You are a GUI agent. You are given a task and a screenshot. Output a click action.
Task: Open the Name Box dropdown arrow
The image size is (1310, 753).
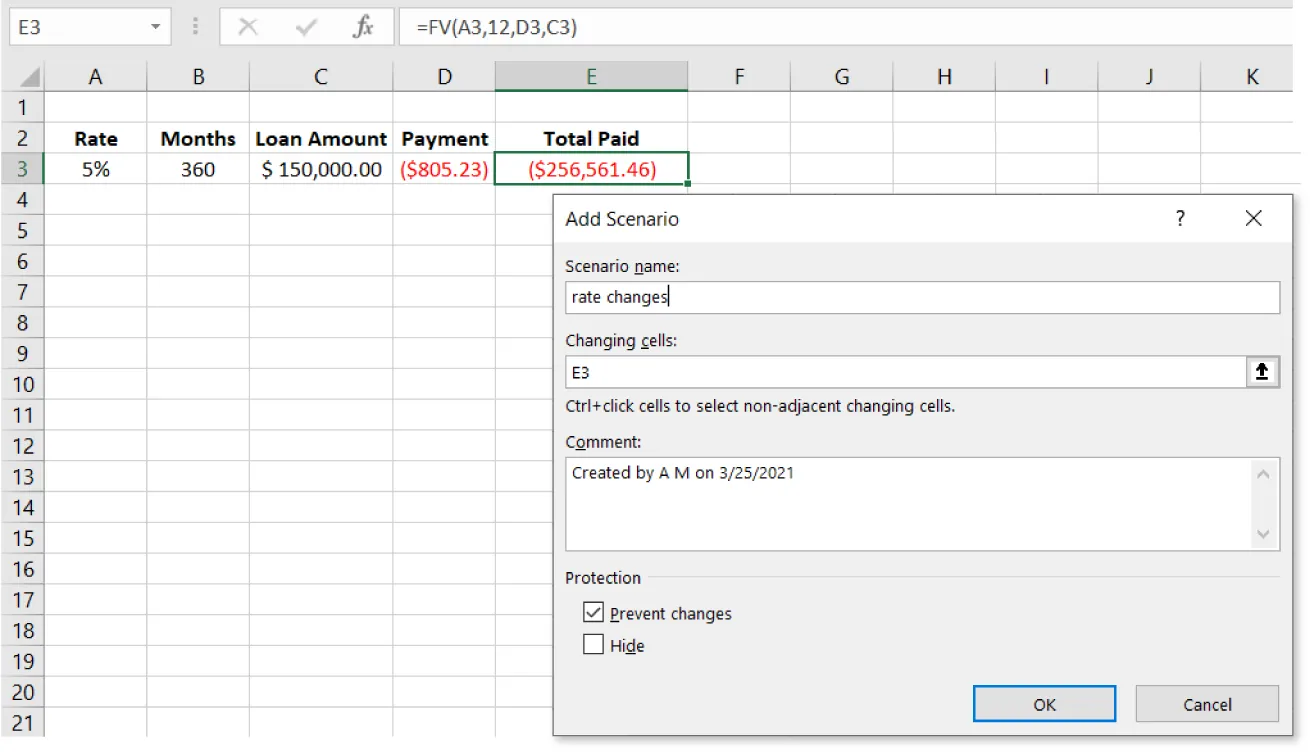tap(155, 27)
